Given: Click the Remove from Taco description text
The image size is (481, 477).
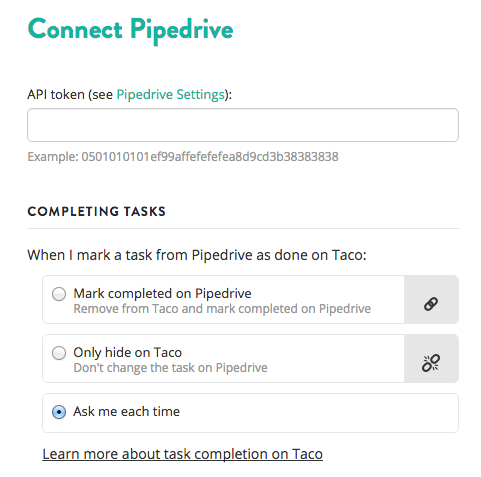Looking at the screenshot, I should pos(222,309).
